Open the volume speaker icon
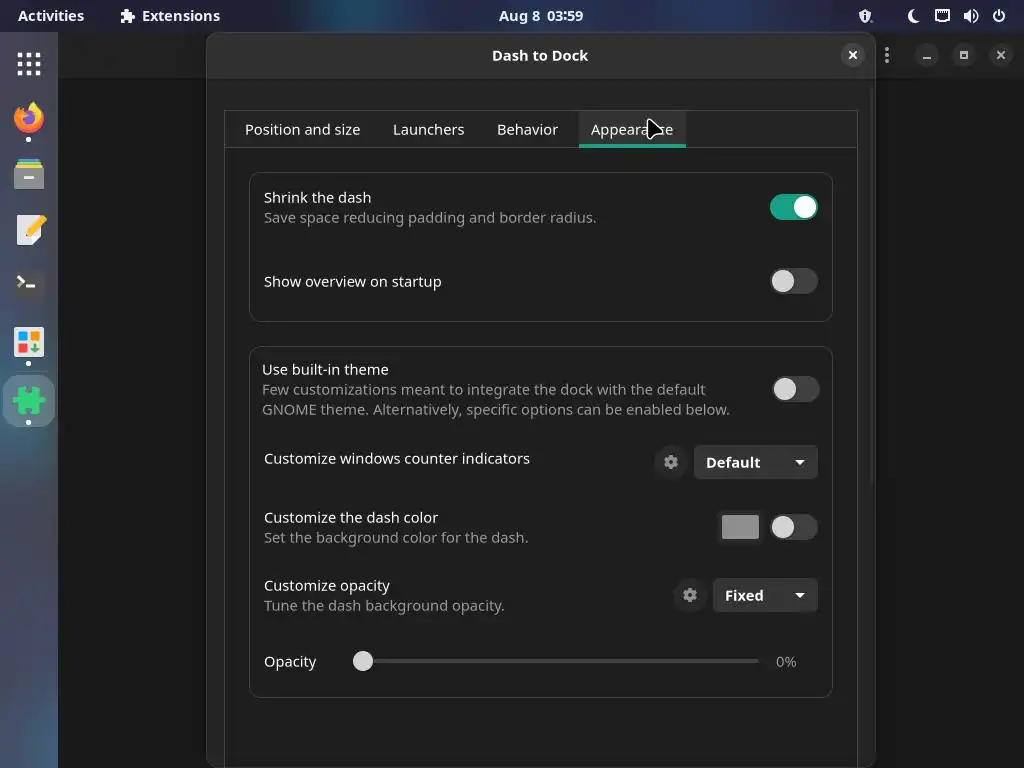 pos(970,16)
